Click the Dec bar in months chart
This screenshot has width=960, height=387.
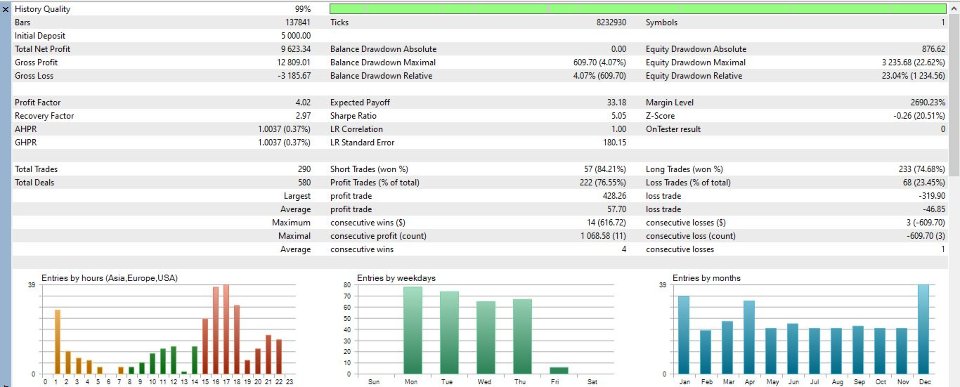[923, 329]
